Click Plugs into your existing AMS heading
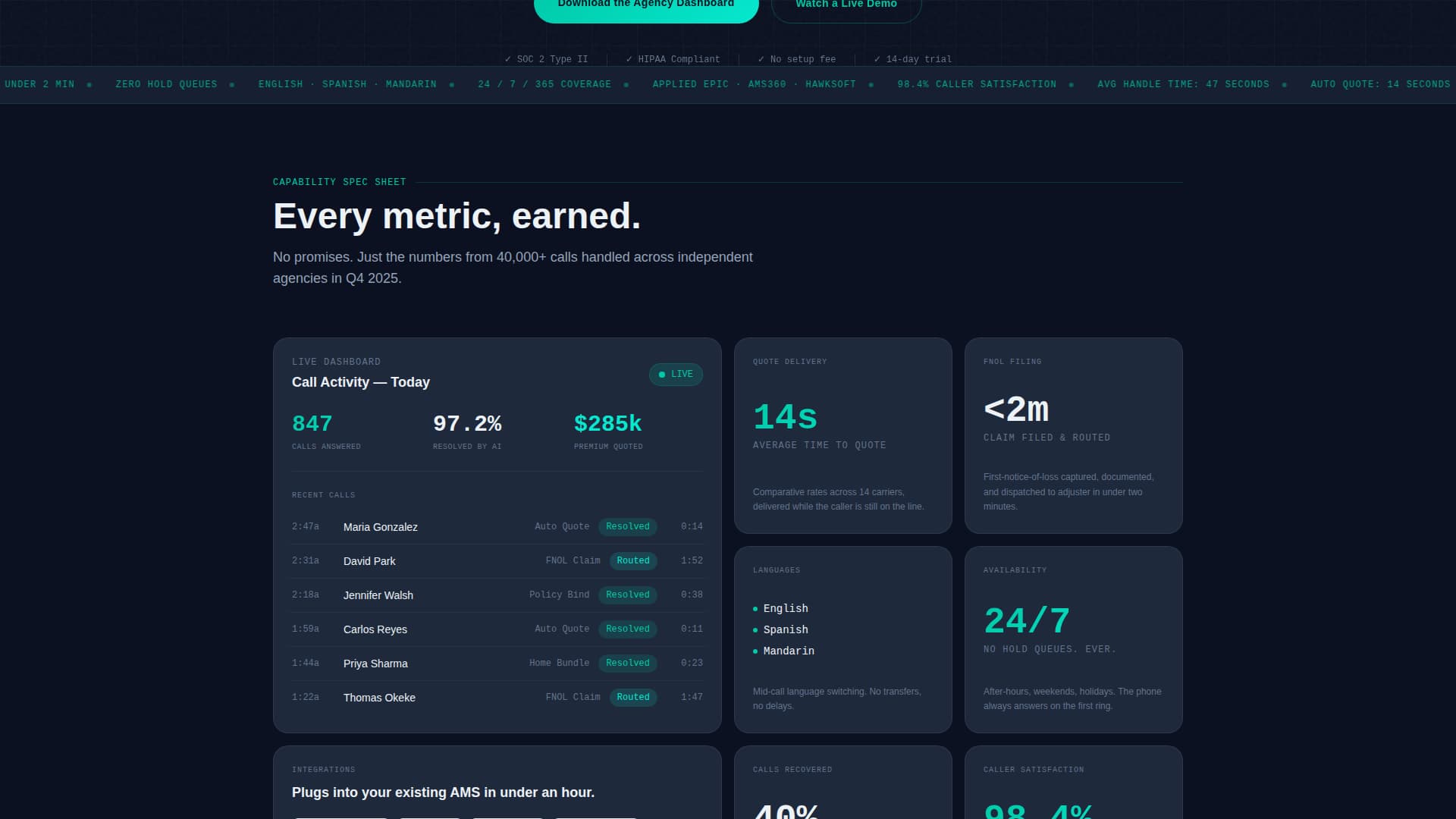Viewport: 1456px width, 819px height. 443,792
